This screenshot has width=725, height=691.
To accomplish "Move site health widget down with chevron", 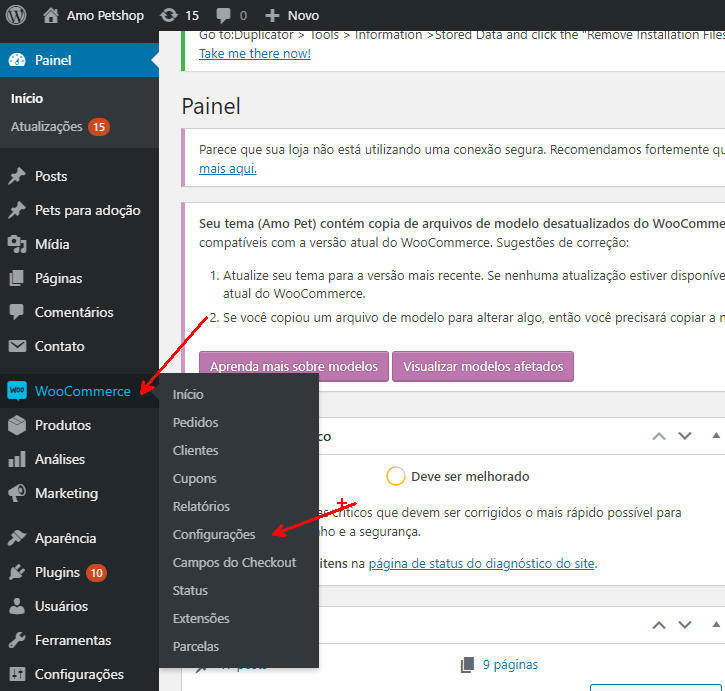I will [685, 436].
